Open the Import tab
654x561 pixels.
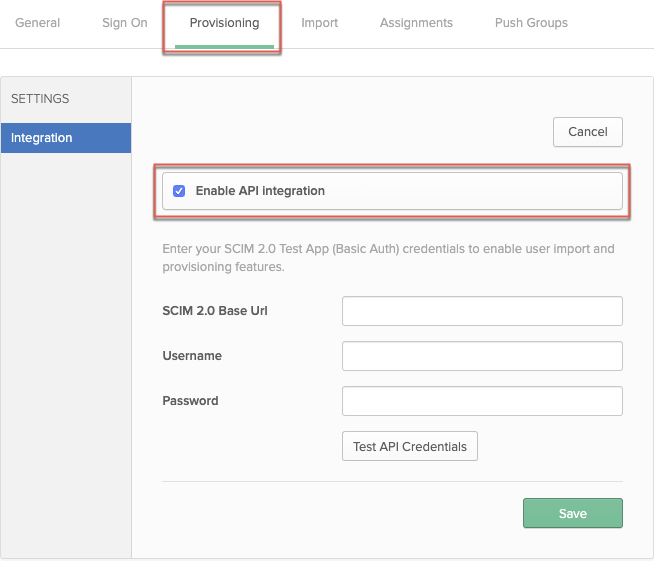click(319, 23)
